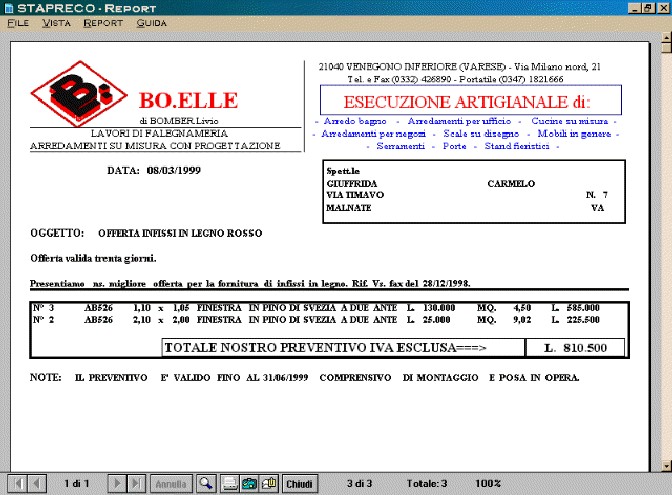
Task: Open the Vista menu
Action: tap(56, 22)
